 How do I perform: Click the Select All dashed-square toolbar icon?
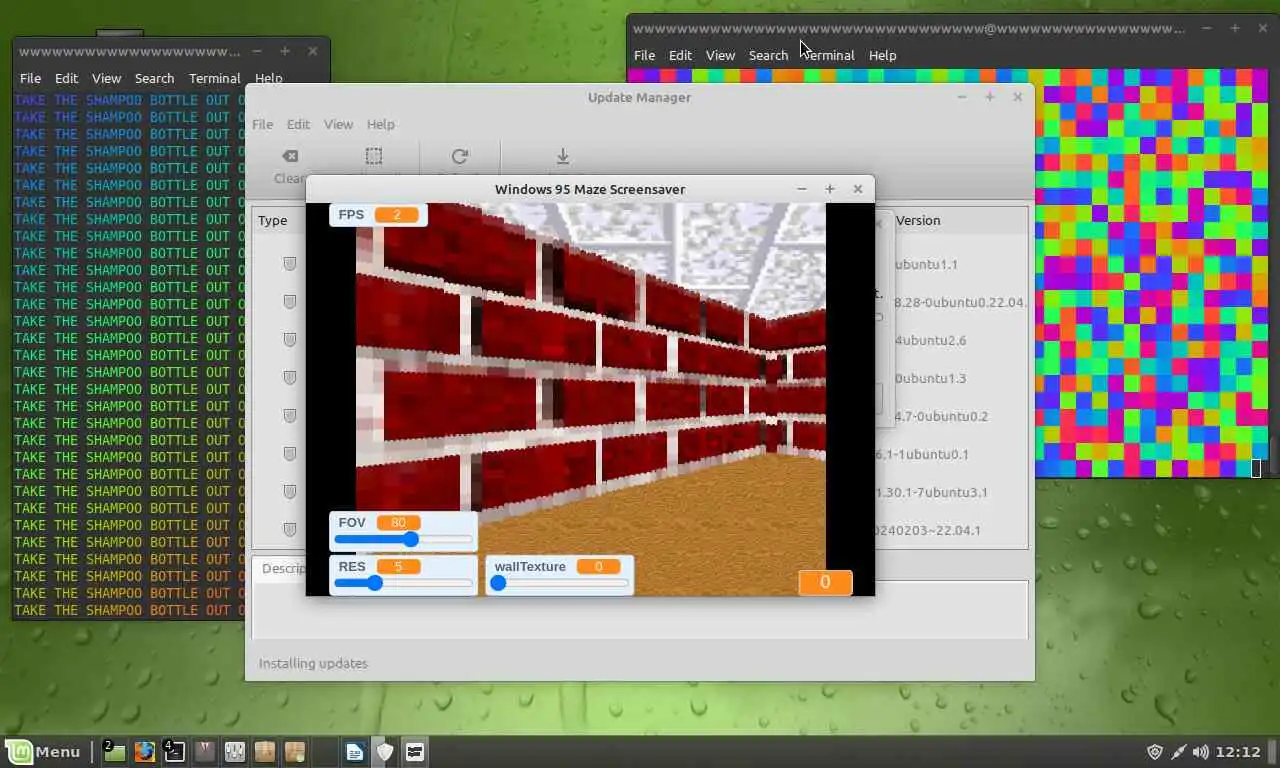373,156
